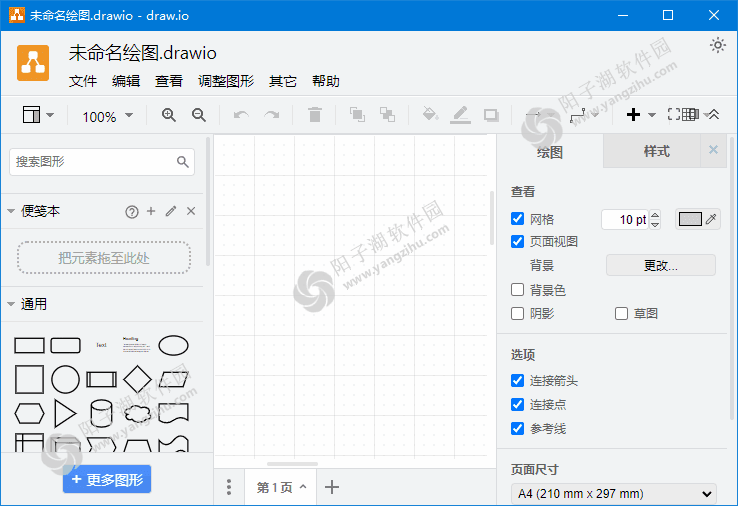Viewport: 738px width, 506px height.
Task: Open the 调整图形 menu
Action: [226, 81]
